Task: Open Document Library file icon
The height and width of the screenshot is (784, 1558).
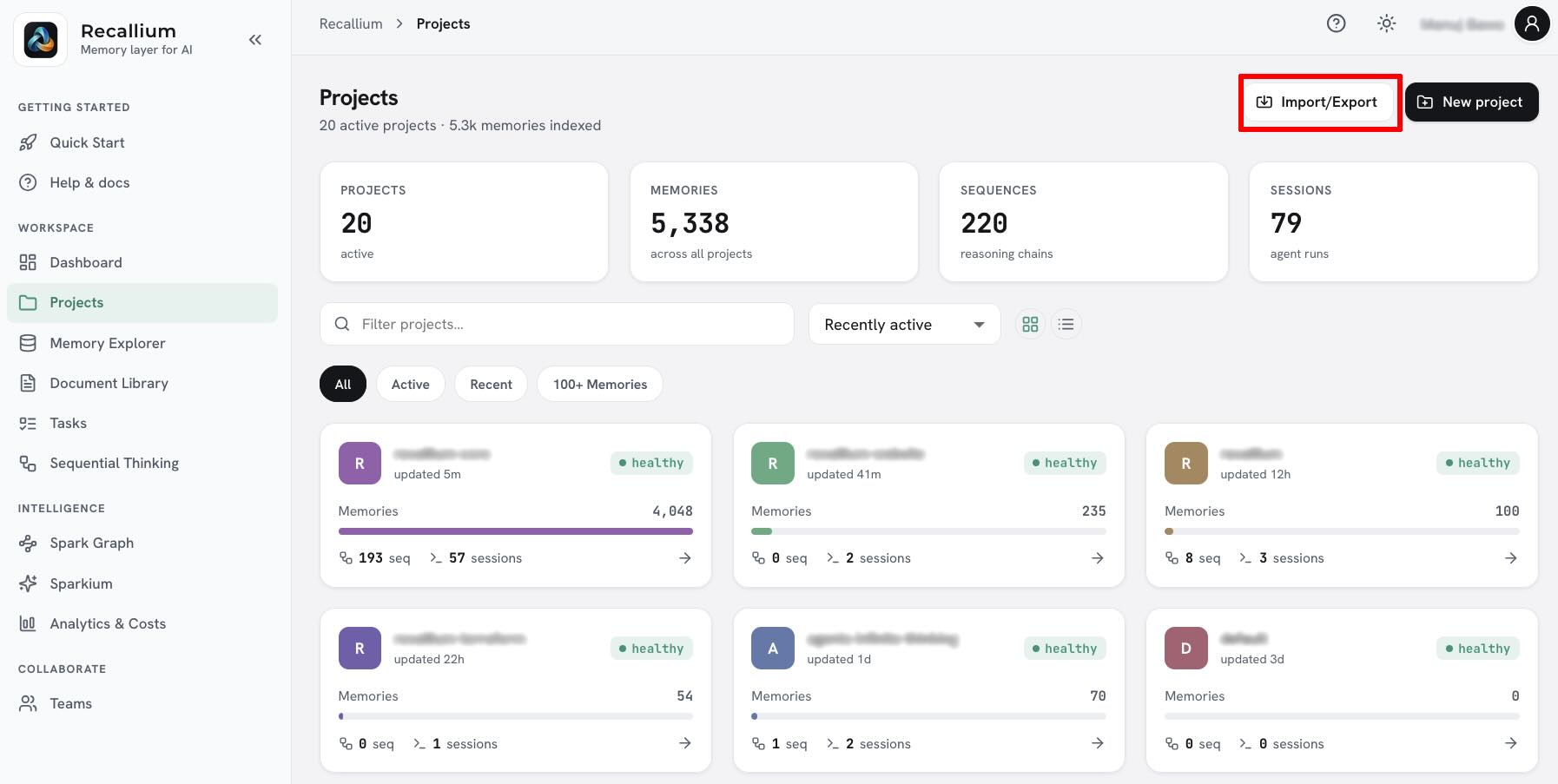Action: (28, 383)
